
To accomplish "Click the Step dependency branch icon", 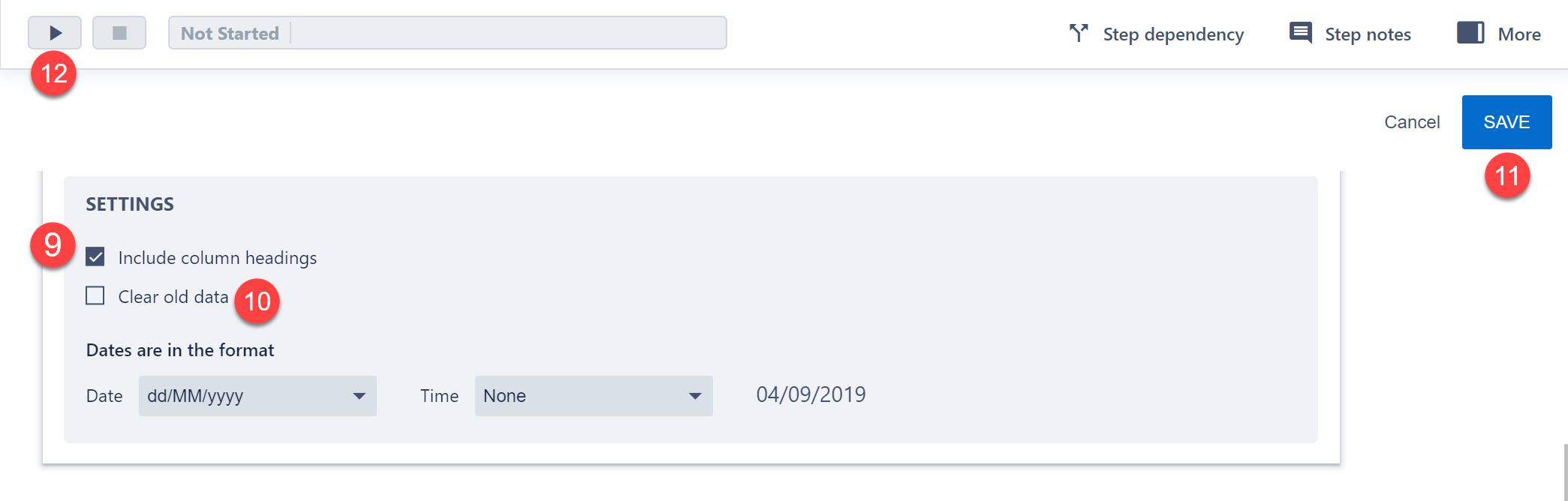I will point(1079,33).
